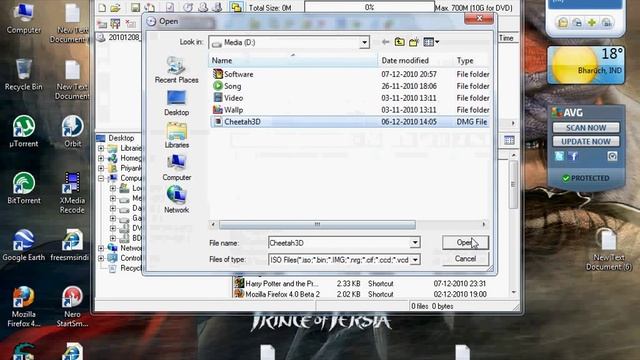Click the weather gadget showing Bharuch, IND
This screenshot has width=640, height=360.
point(586,65)
